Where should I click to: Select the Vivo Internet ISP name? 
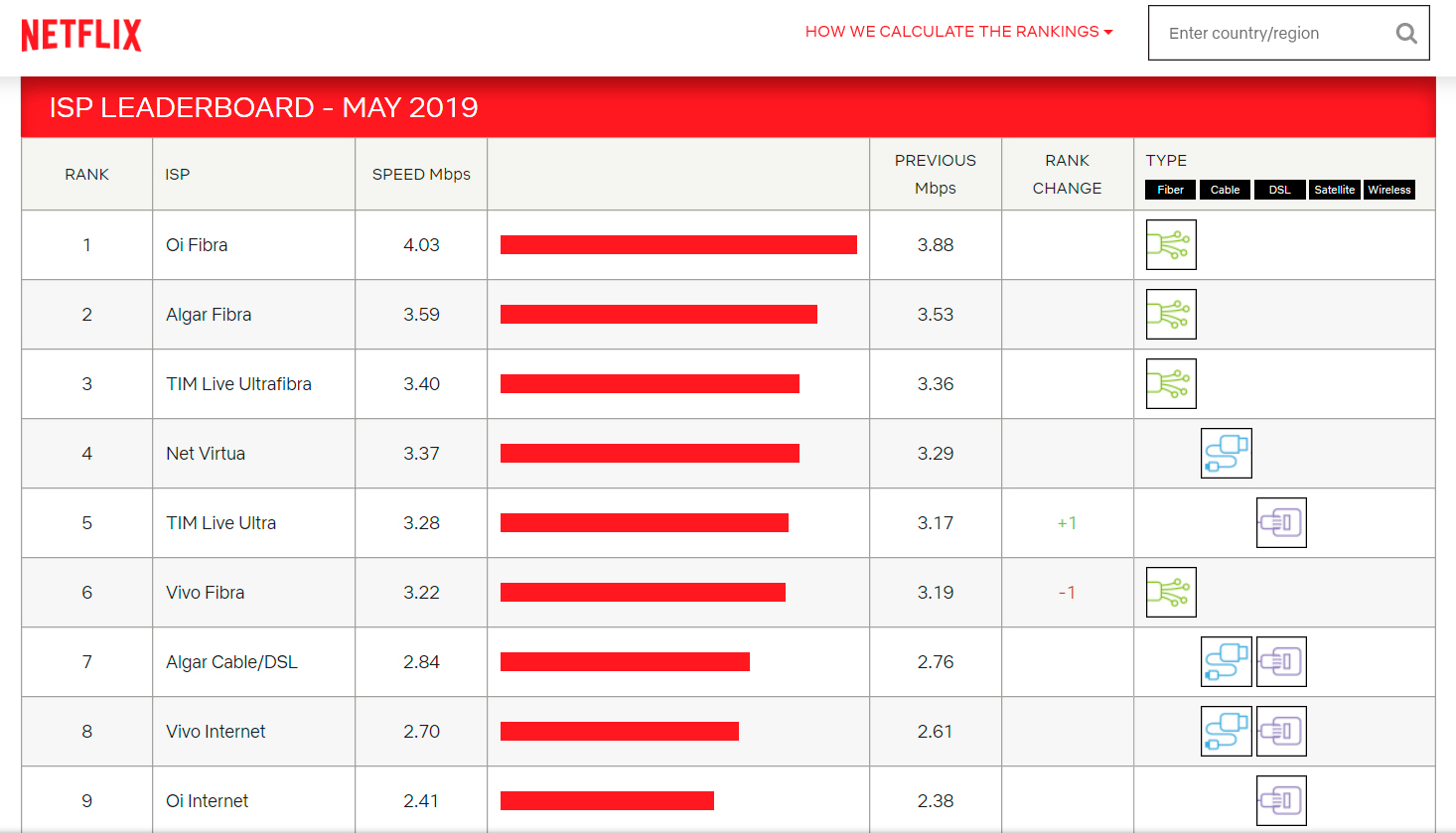(x=216, y=731)
